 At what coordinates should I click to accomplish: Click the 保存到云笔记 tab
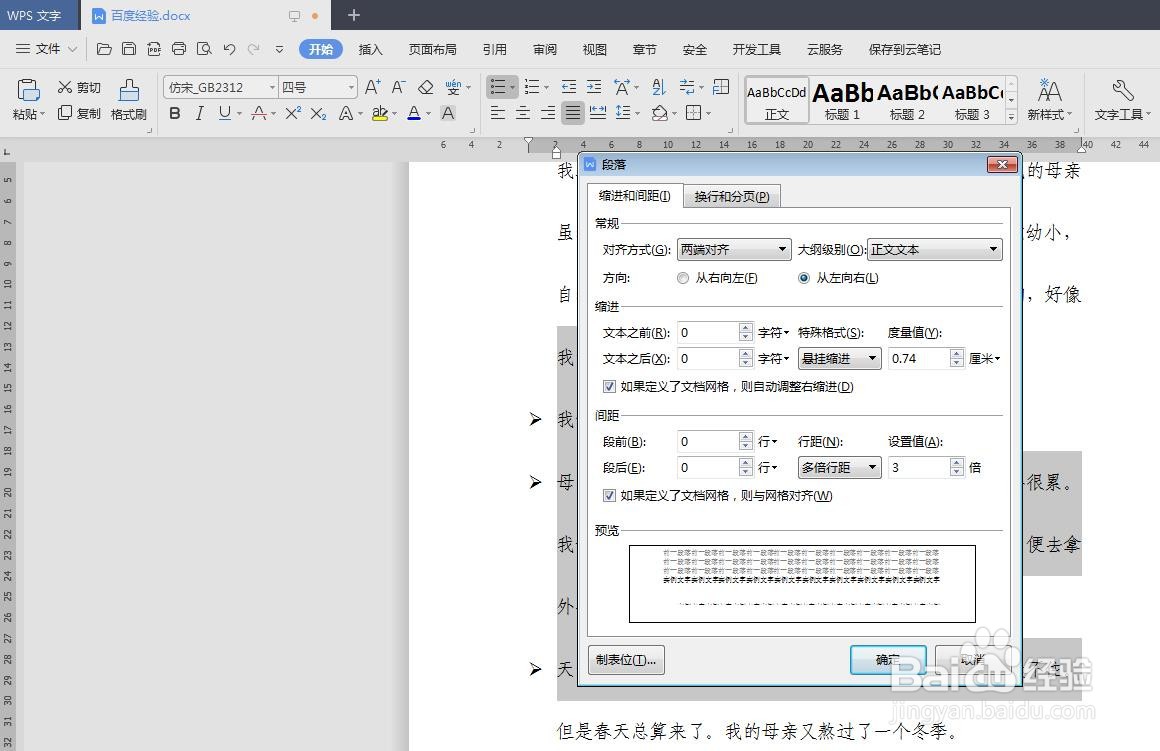click(905, 50)
